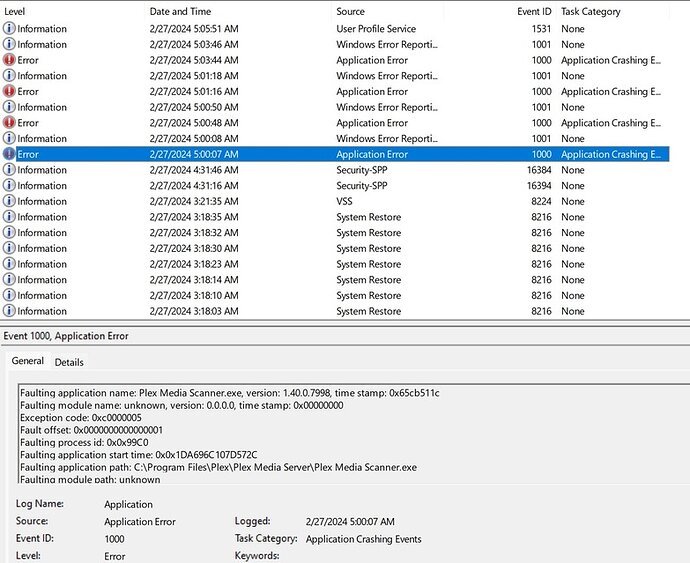The image size is (690, 563).
Task: Sort by the Date and Time column header
Action: tap(180, 11)
